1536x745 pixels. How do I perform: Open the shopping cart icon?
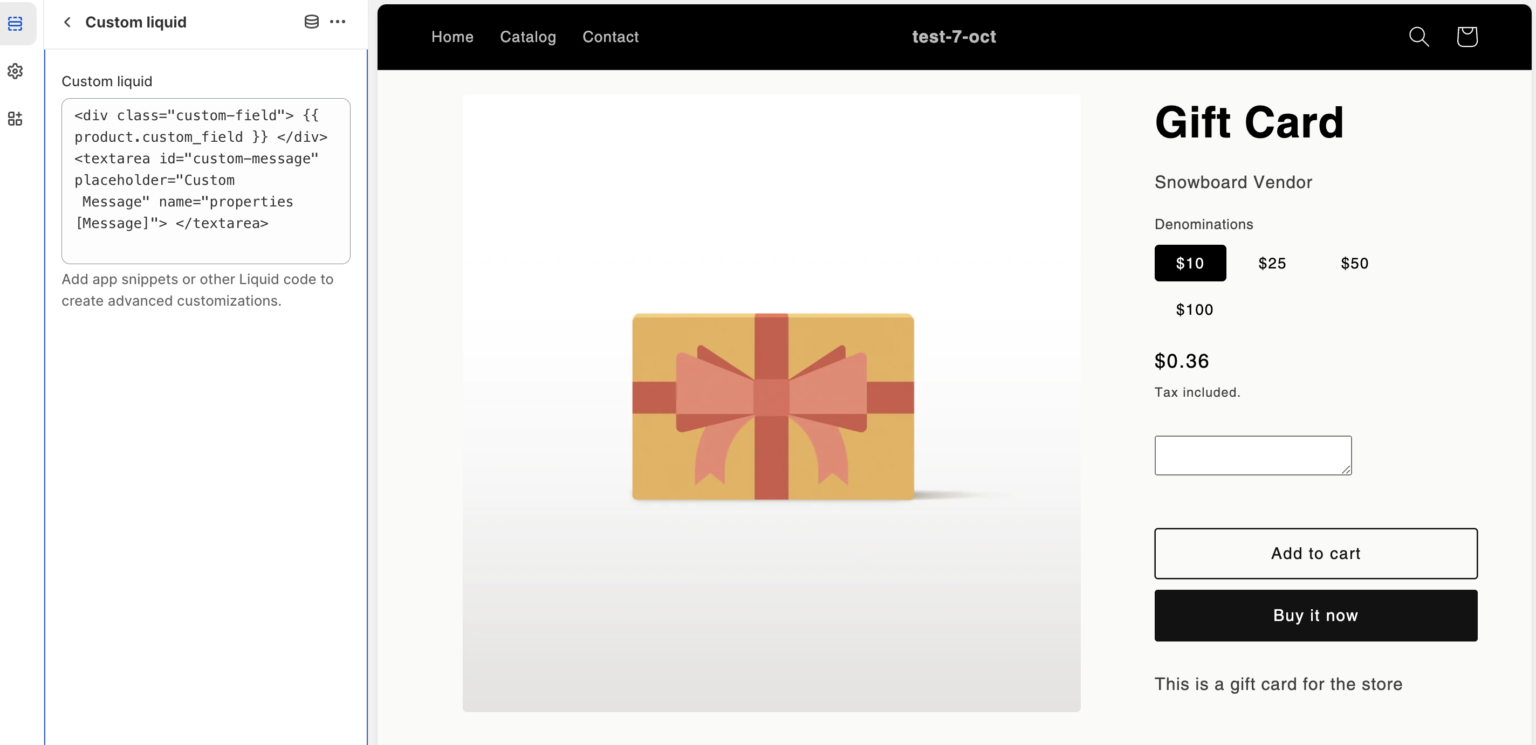(x=1467, y=37)
